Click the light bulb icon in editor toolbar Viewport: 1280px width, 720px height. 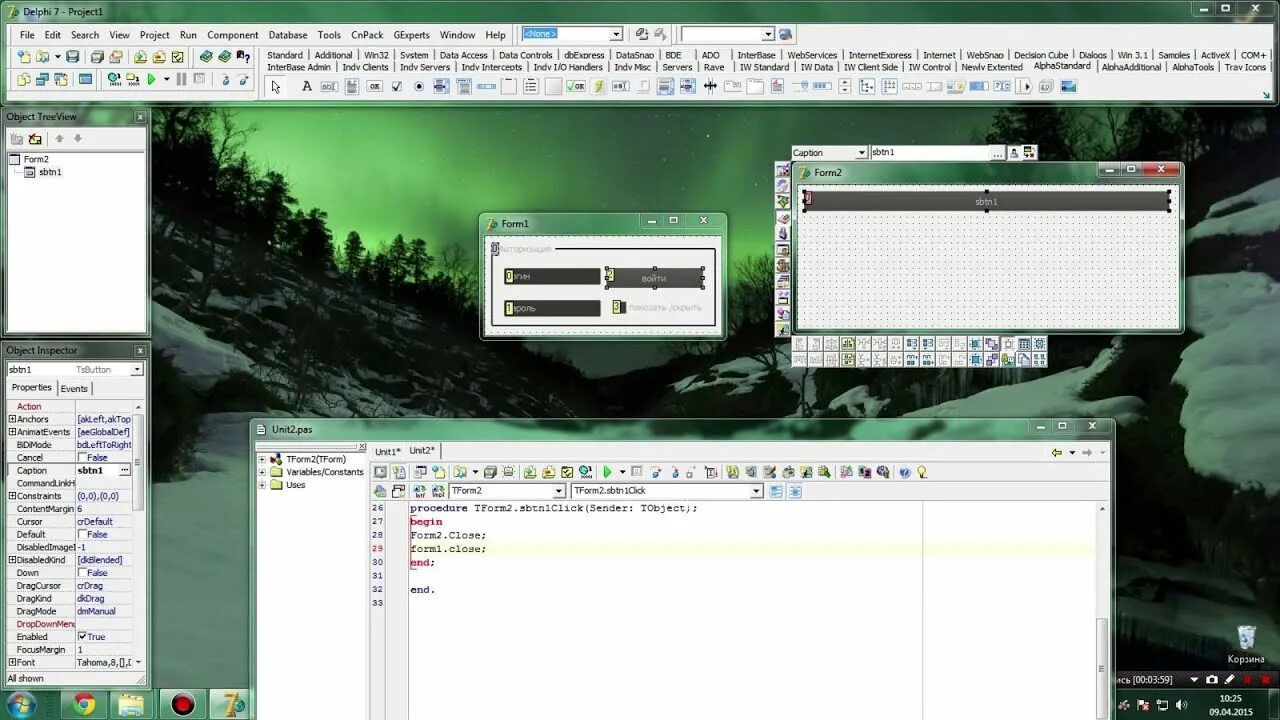tap(922, 472)
